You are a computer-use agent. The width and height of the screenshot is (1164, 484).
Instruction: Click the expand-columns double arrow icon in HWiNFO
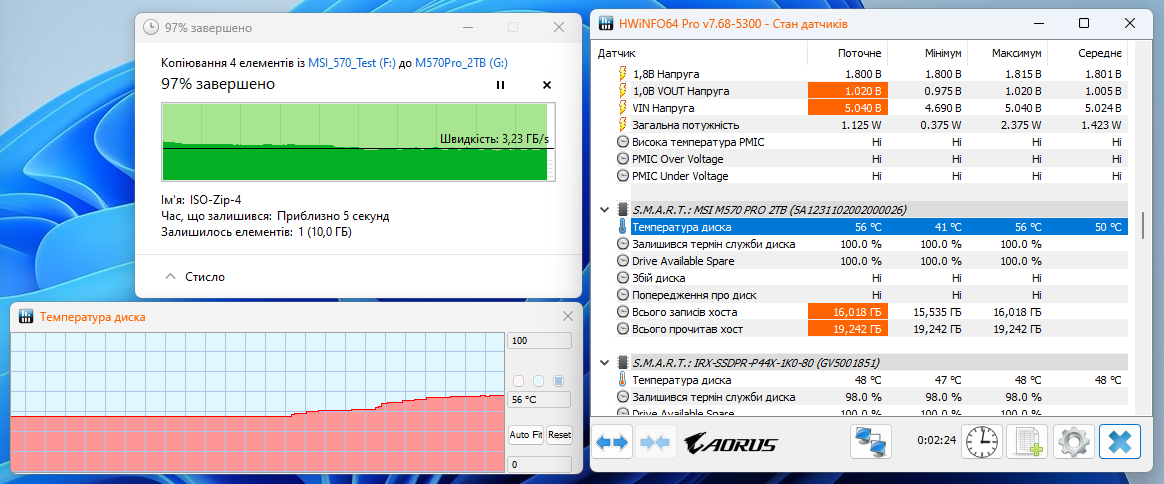pyautogui.click(x=613, y=443)
